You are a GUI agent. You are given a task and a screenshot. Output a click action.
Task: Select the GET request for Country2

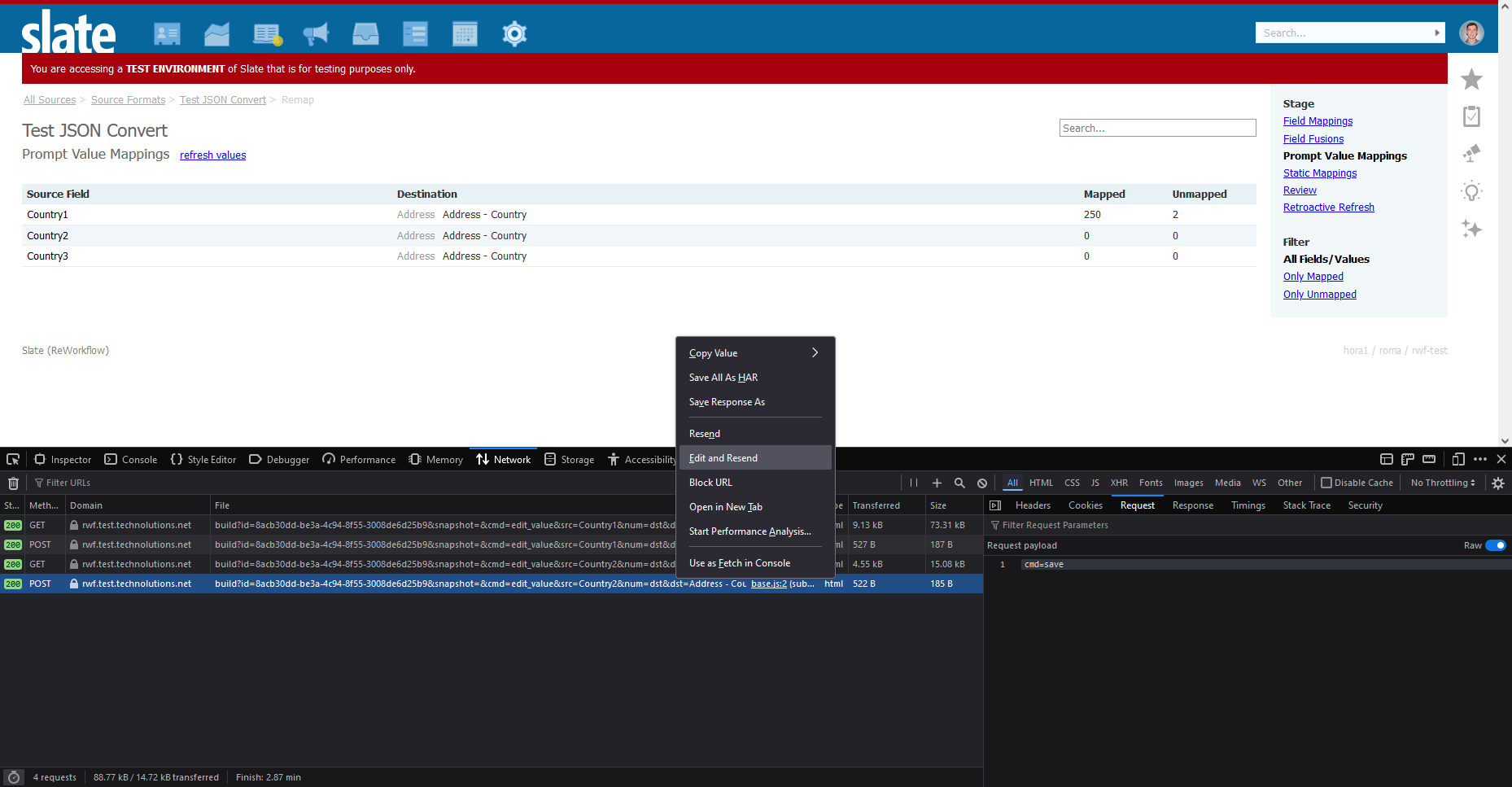(492, 564)
